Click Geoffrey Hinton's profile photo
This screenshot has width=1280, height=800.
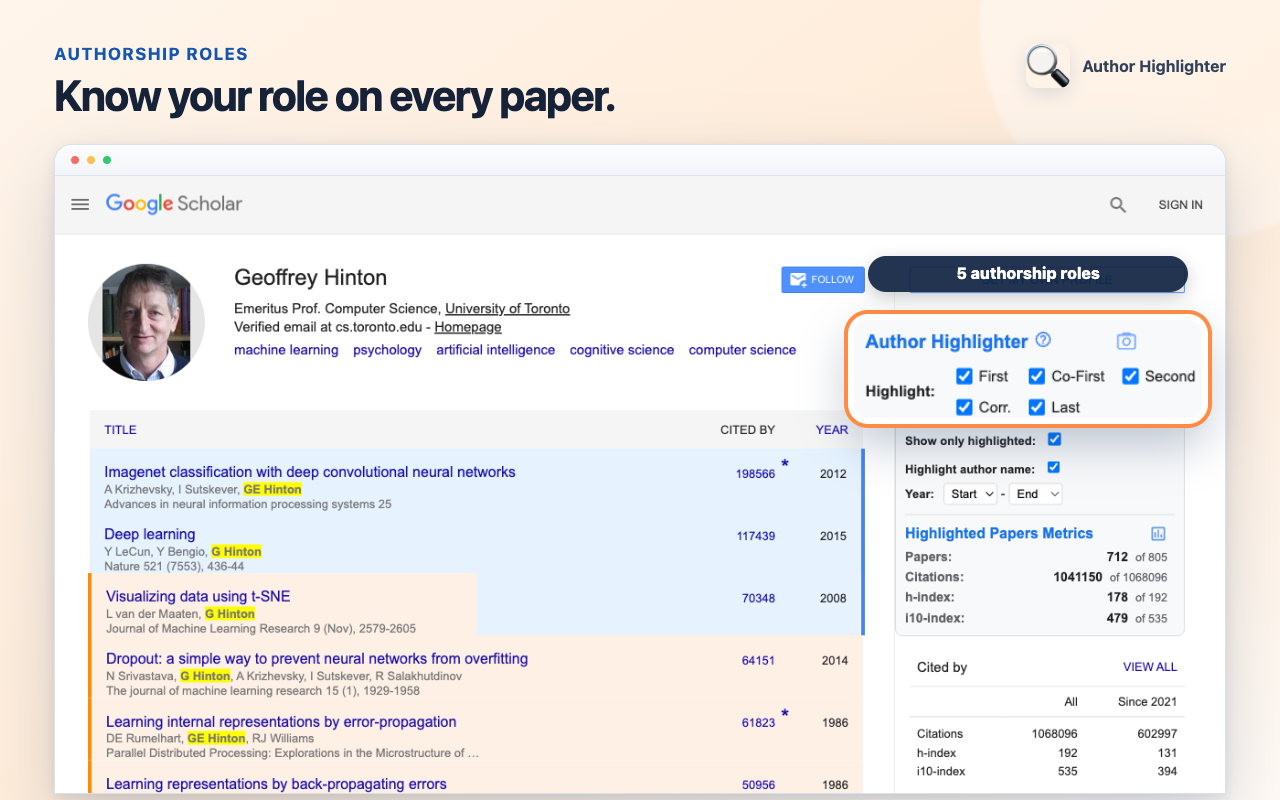point(146,322)
